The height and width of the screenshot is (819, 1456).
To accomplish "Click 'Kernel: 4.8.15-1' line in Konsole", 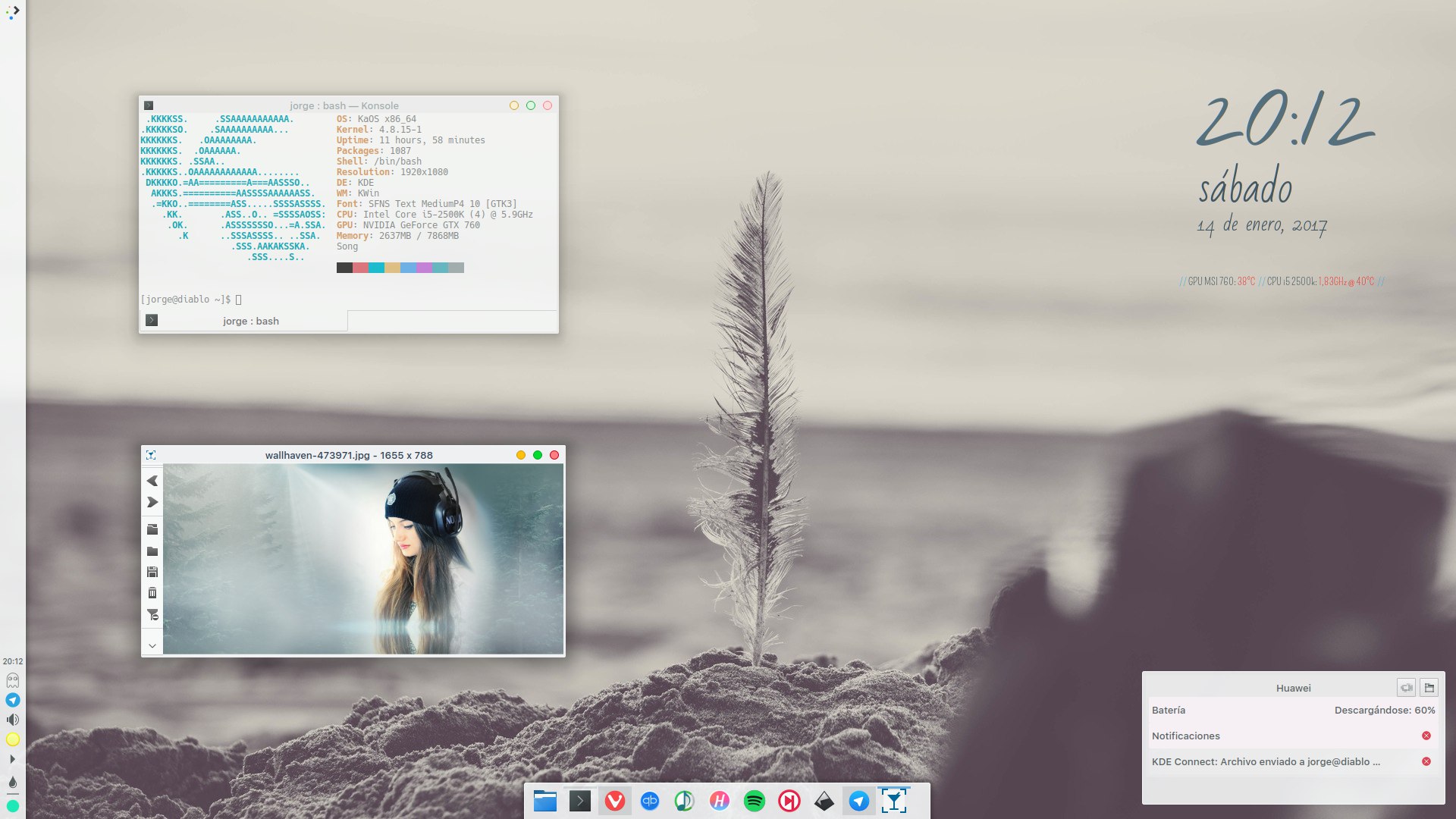I will coord(379,130).
